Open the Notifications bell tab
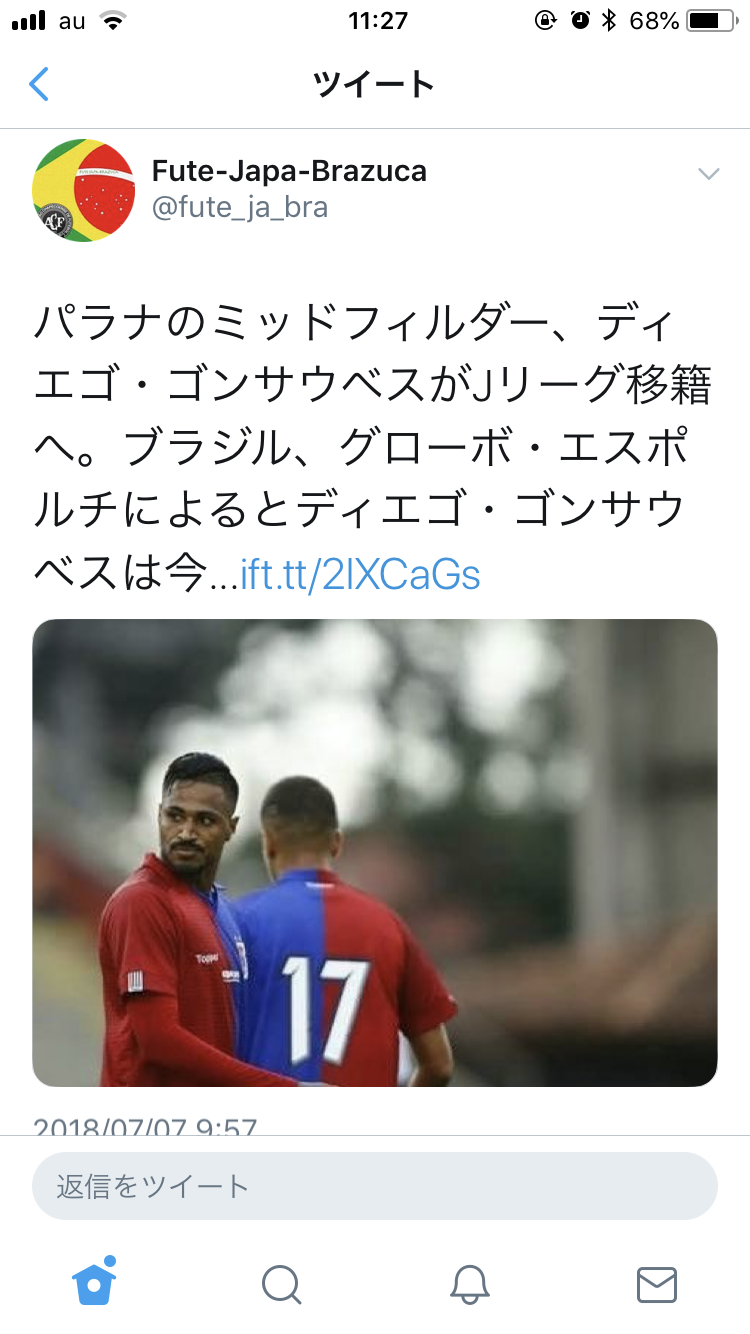Screen dimensions: 750x1334 (x=469, y=1284)
